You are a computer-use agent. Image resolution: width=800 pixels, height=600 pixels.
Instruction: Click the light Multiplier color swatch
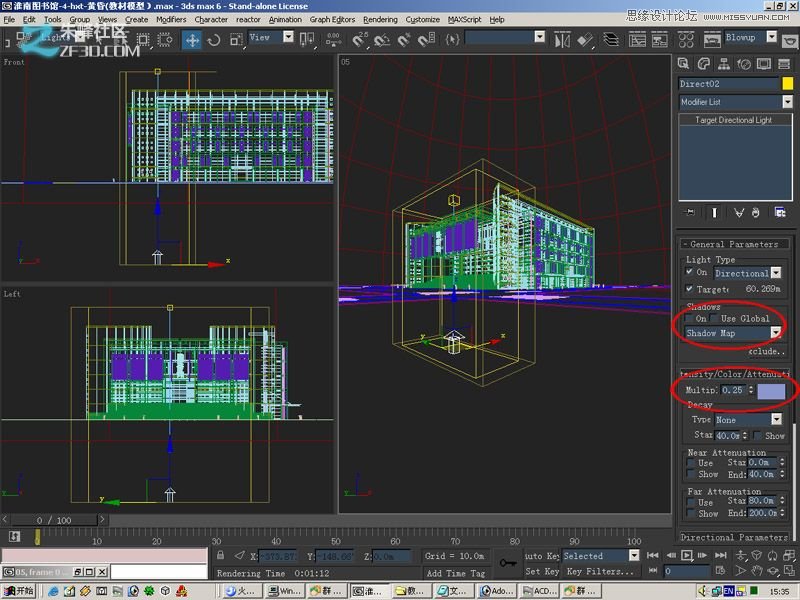(772, 390)
